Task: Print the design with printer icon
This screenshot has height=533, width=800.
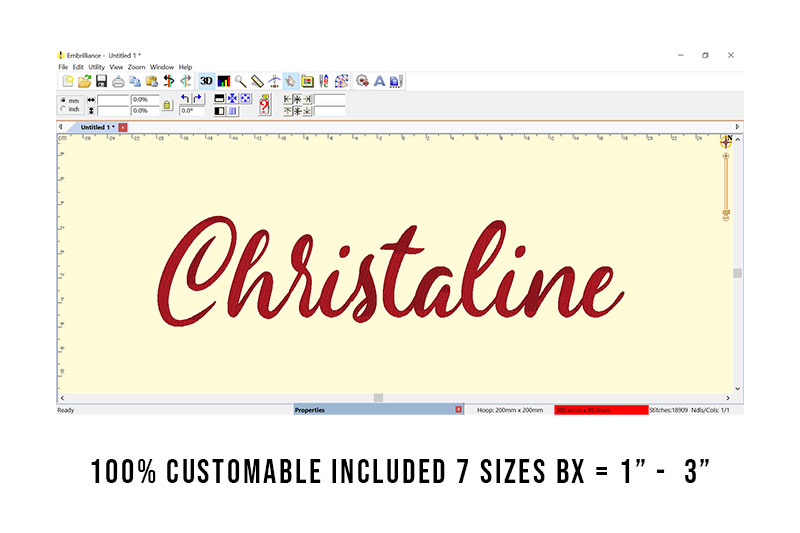Action: pyautogui.click(x=118, y=81)
